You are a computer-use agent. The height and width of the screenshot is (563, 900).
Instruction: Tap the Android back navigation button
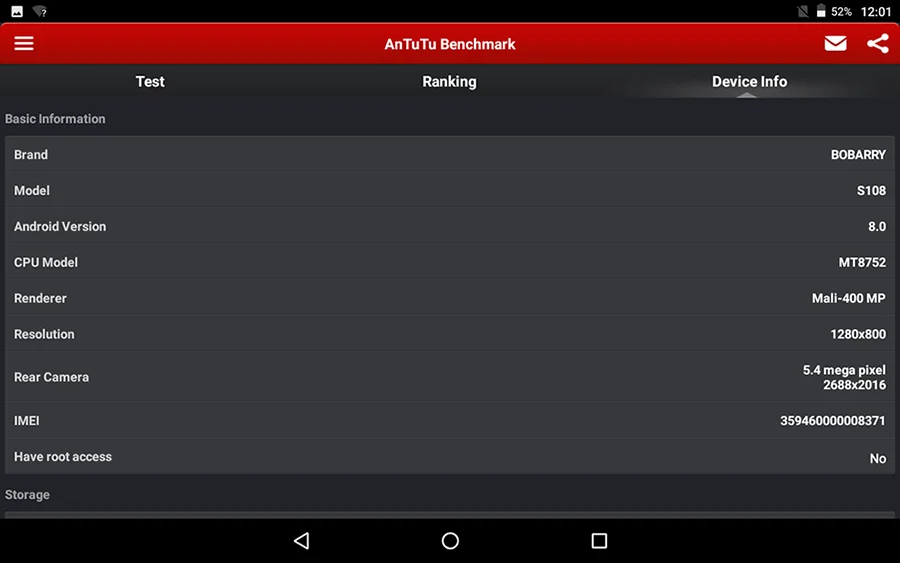pos(301,541)
